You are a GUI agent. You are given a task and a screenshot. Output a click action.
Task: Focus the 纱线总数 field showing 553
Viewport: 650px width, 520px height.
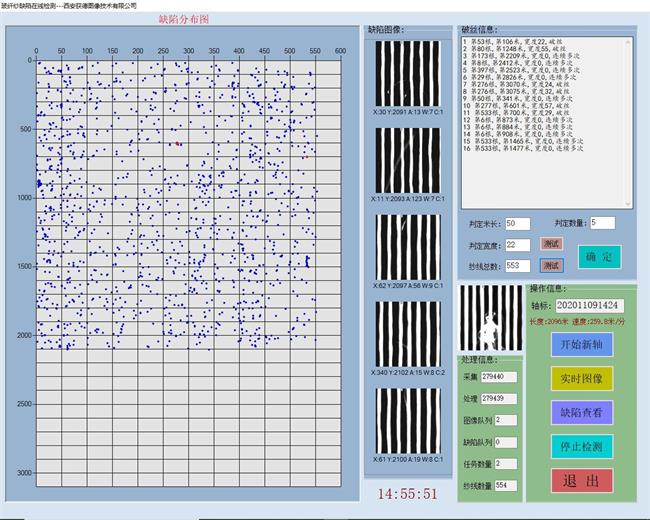518,266
